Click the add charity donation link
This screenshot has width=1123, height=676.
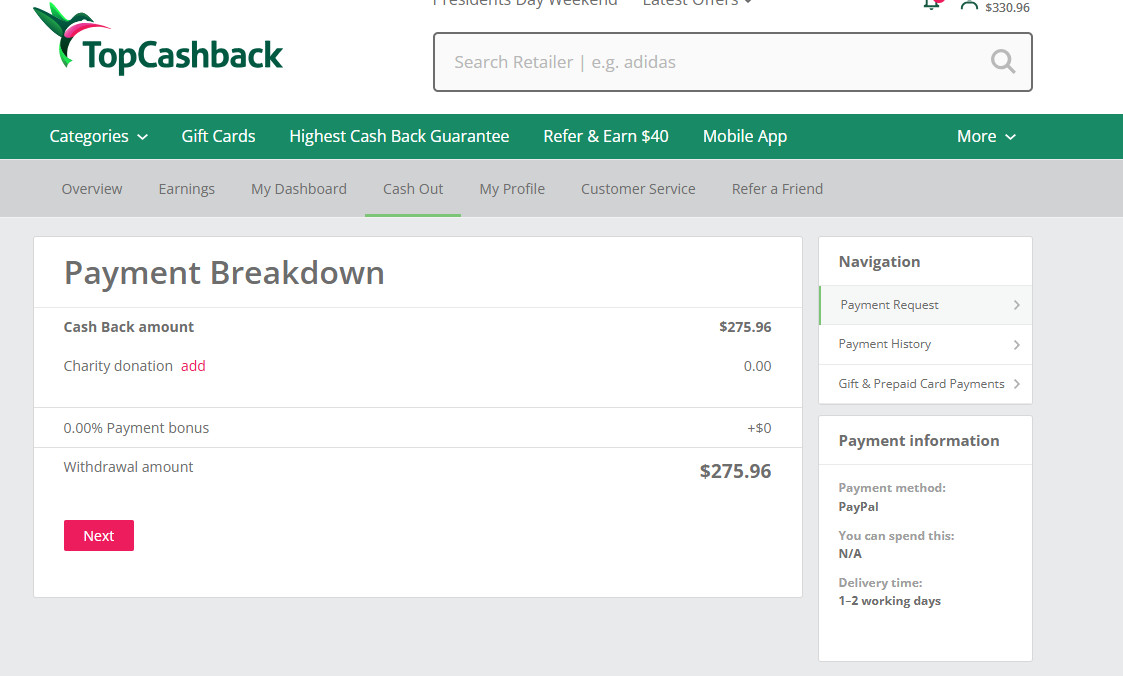tap(193, 366)
